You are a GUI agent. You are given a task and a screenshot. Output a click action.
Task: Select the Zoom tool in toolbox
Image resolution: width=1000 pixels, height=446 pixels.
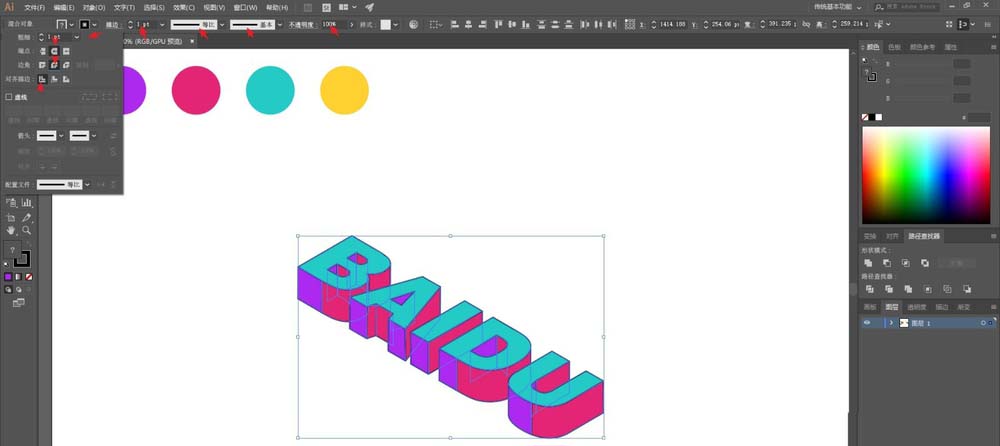coord(27,230)
